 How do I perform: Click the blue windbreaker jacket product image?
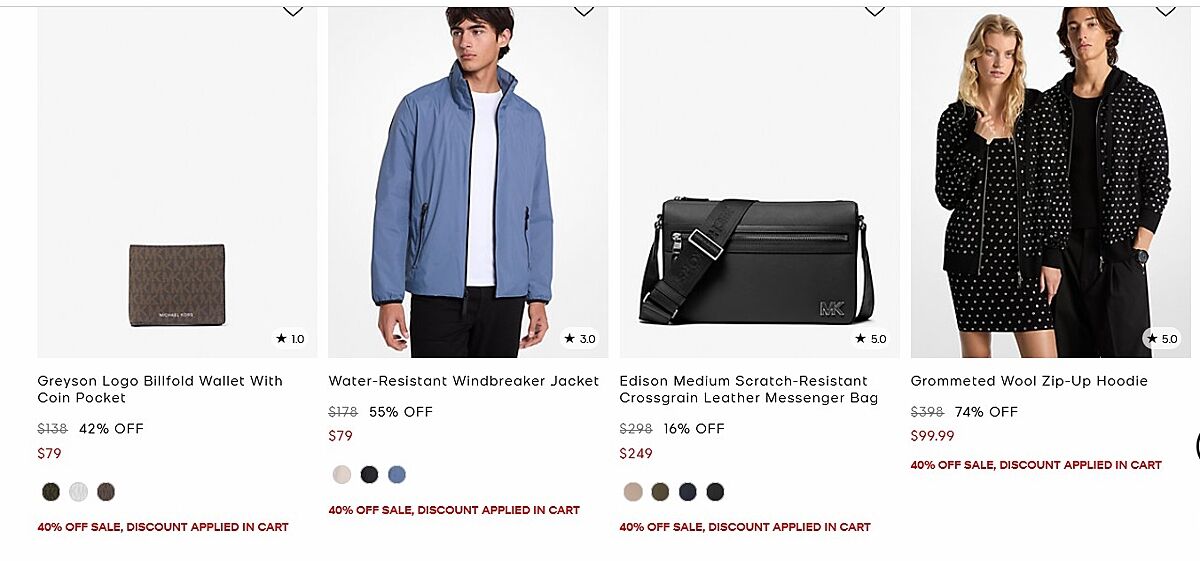tap(468, 182)
